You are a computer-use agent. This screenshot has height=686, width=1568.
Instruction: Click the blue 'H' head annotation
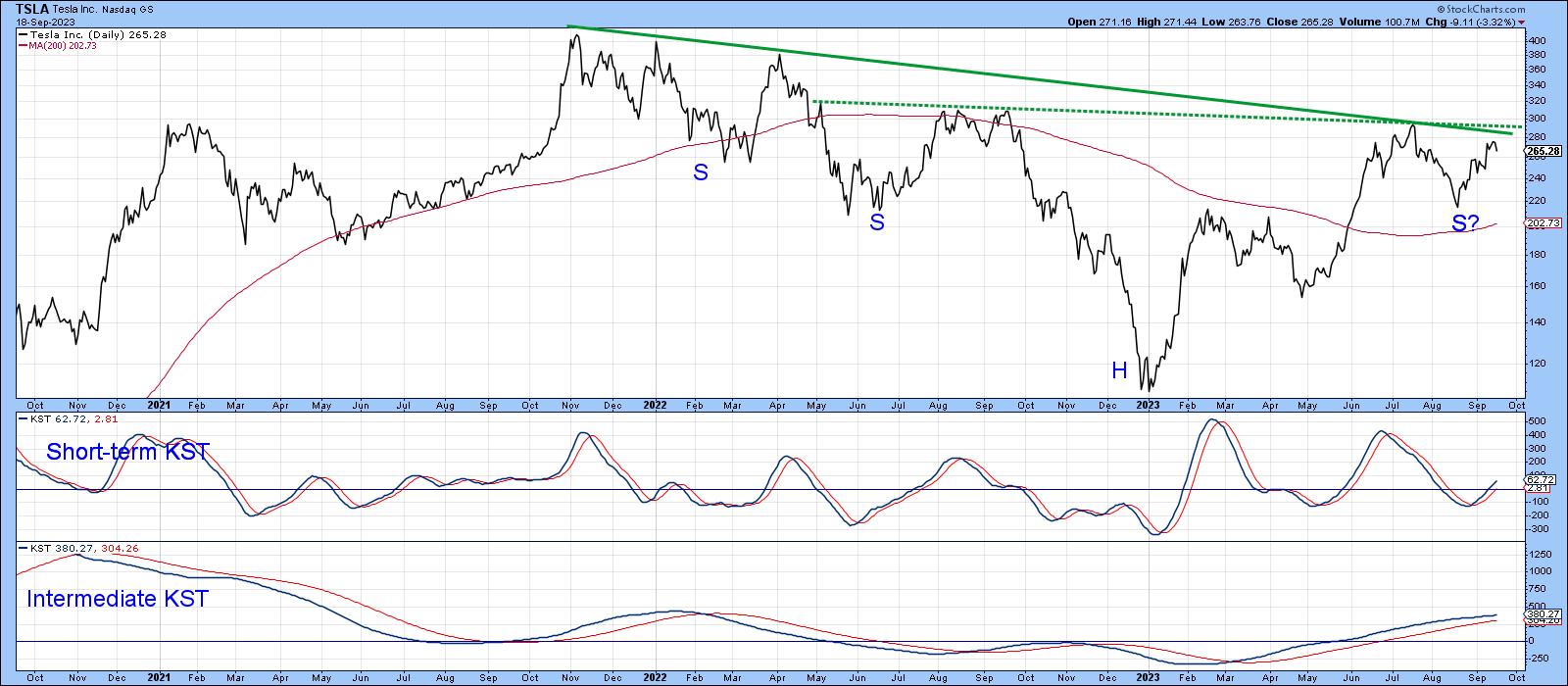1119,370
